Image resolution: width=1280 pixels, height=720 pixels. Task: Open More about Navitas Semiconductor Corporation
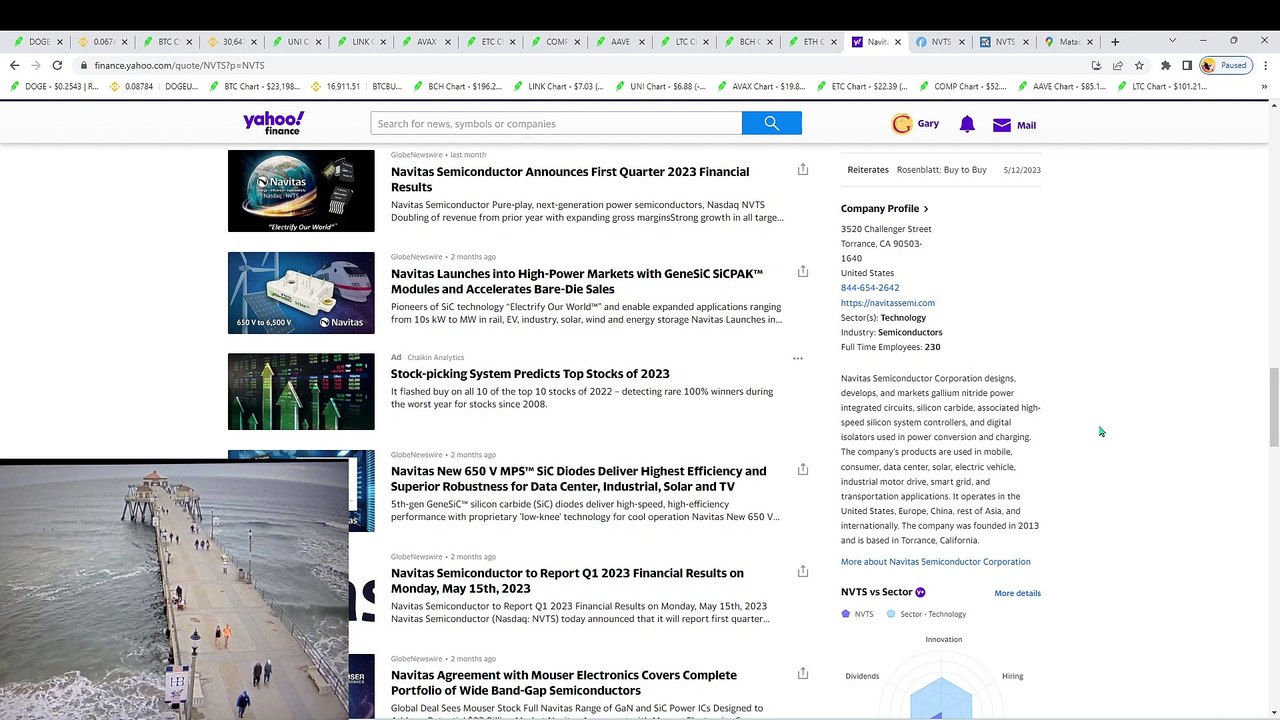(935, 562)
